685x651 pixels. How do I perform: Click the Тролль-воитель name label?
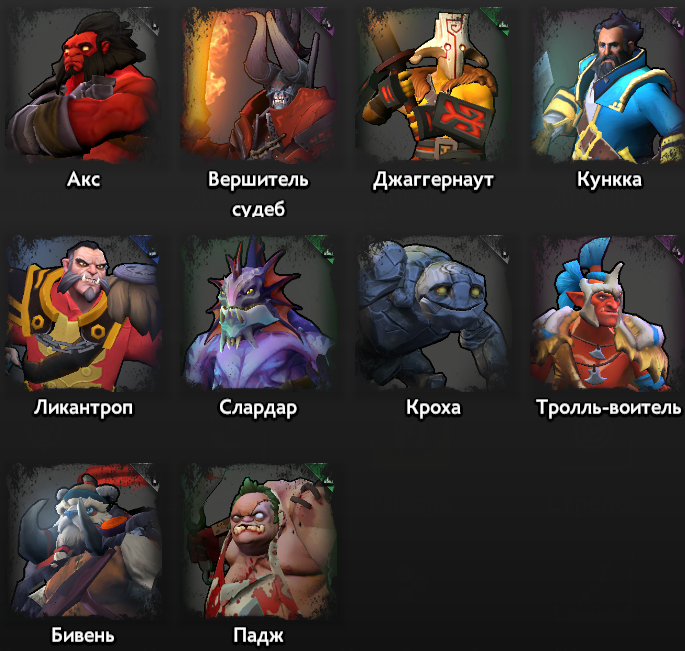[x=608, y=407]
